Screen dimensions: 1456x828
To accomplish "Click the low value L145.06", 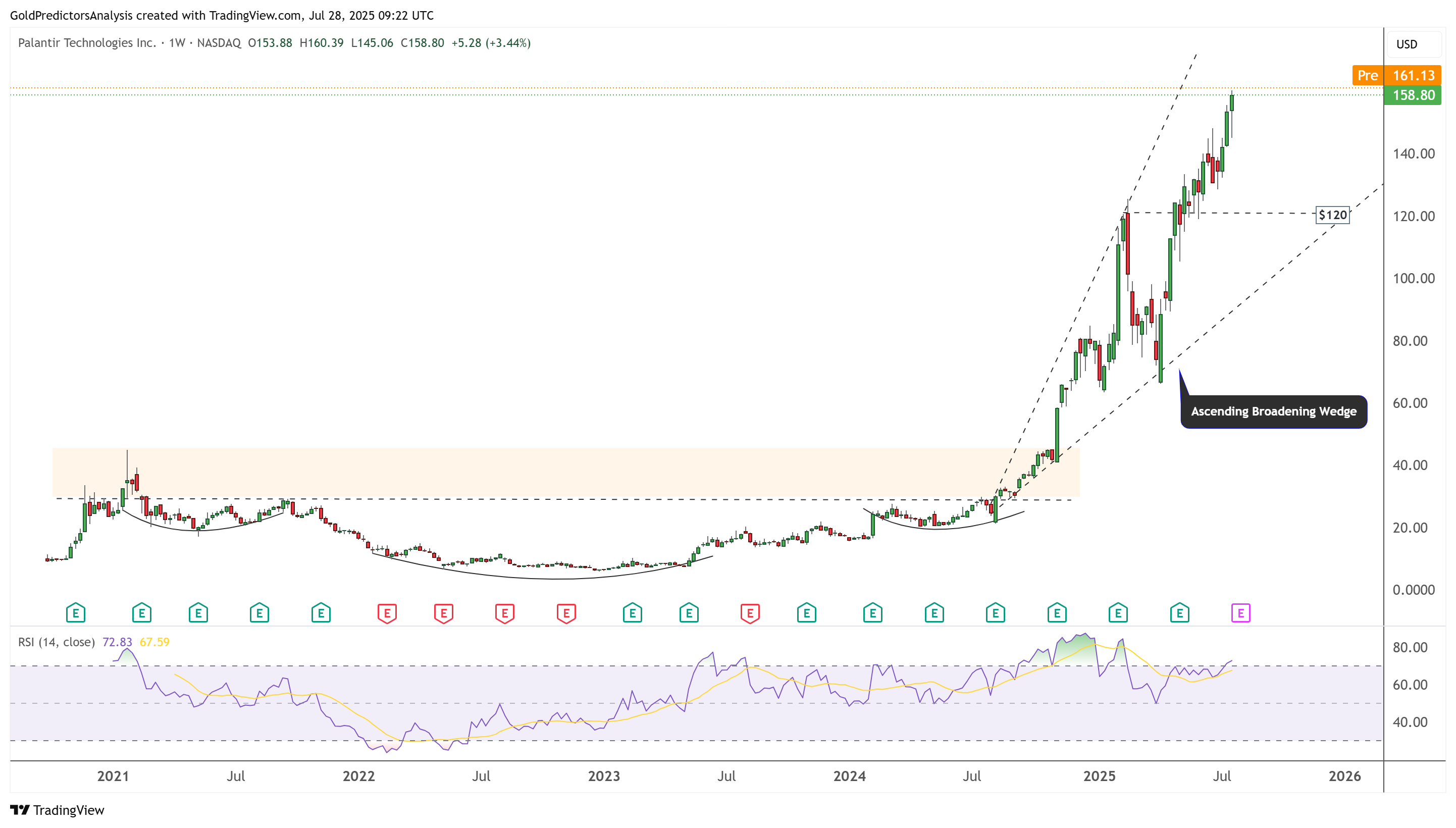I will pos(372,42).
